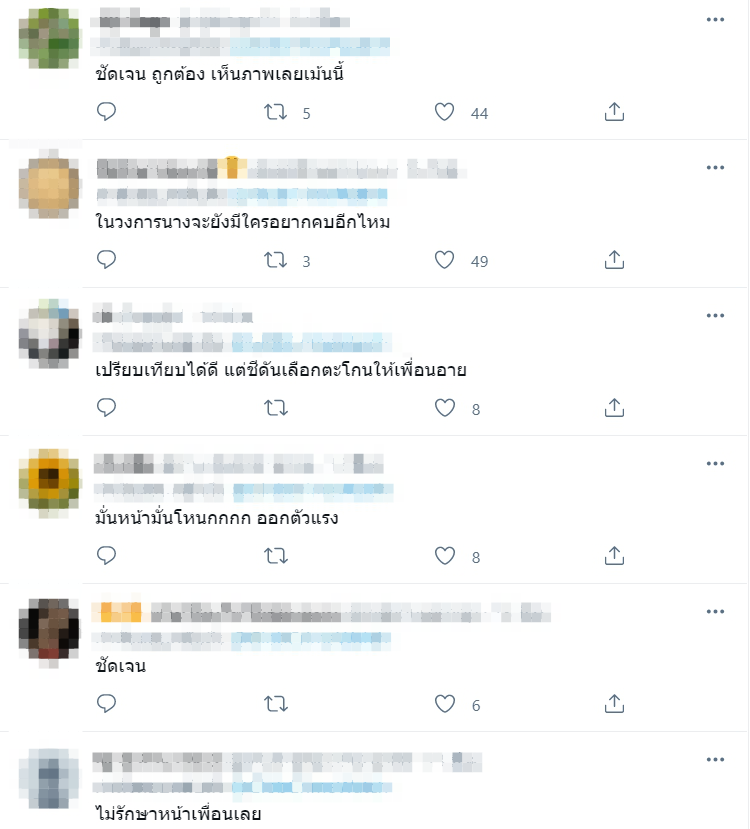This screenshot has height=829, width=750.
Task: Like the tweet starting เปรียบเทียบได้ดี
Action: 444,408
